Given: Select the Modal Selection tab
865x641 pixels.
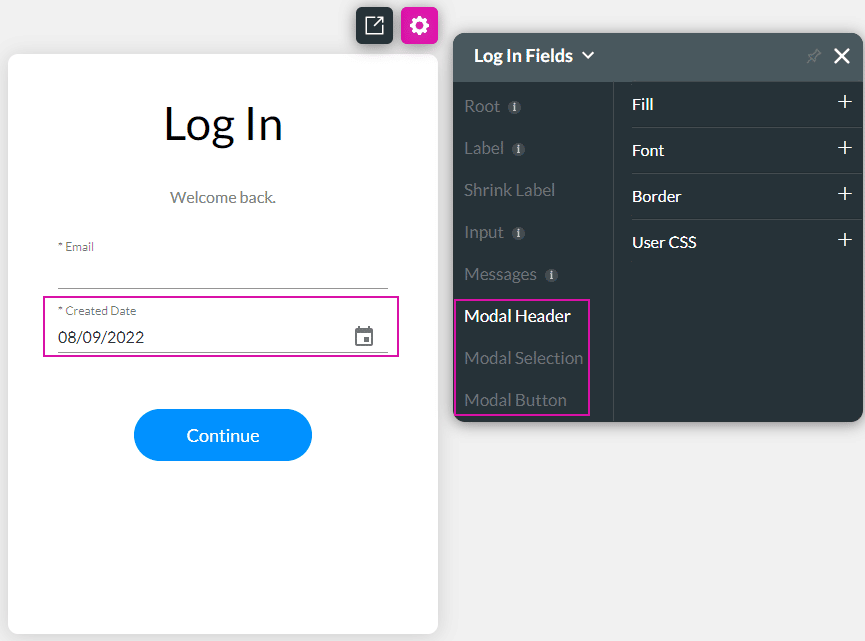Looking at the screenshot, I should 523,358.
